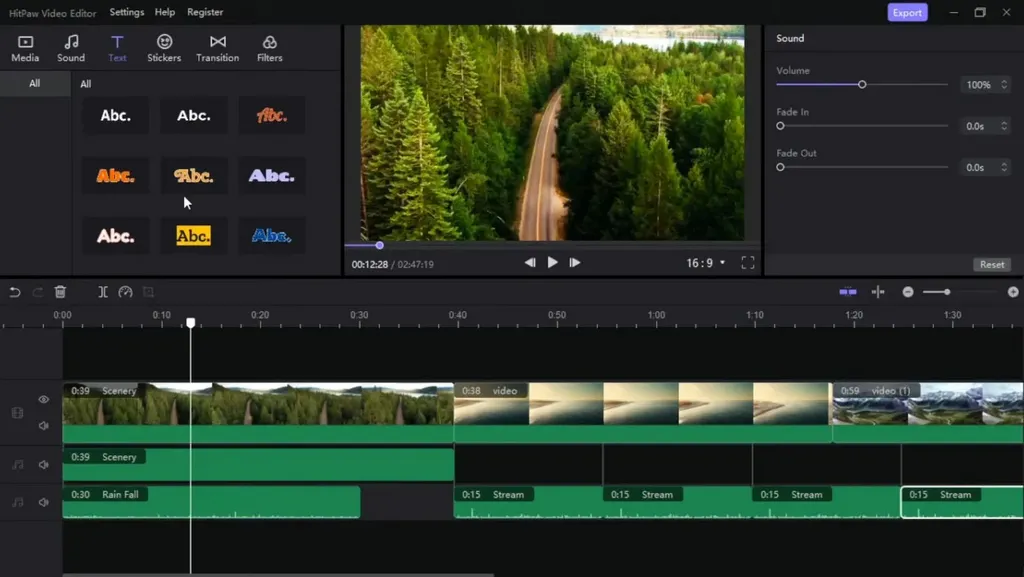Switch to the Text tab
Image resolution: width=1024 pixels, height=577 pixels.
117,49
